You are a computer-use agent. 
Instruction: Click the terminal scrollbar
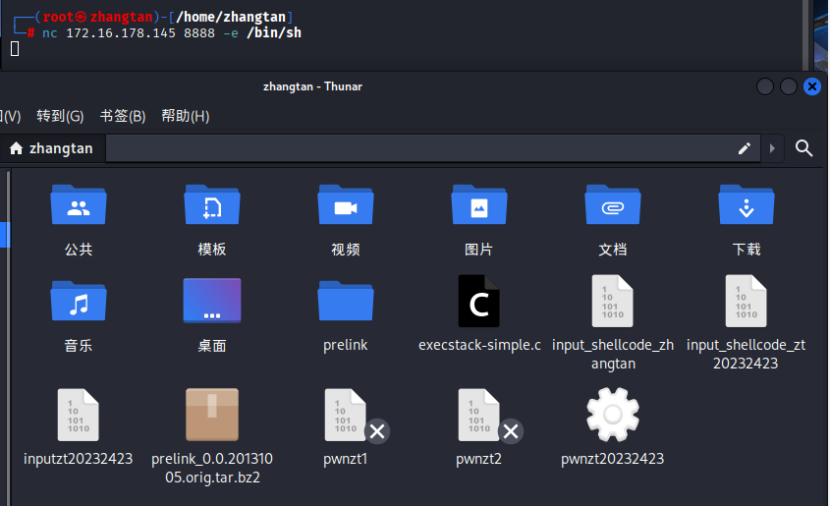click(806, 35)
